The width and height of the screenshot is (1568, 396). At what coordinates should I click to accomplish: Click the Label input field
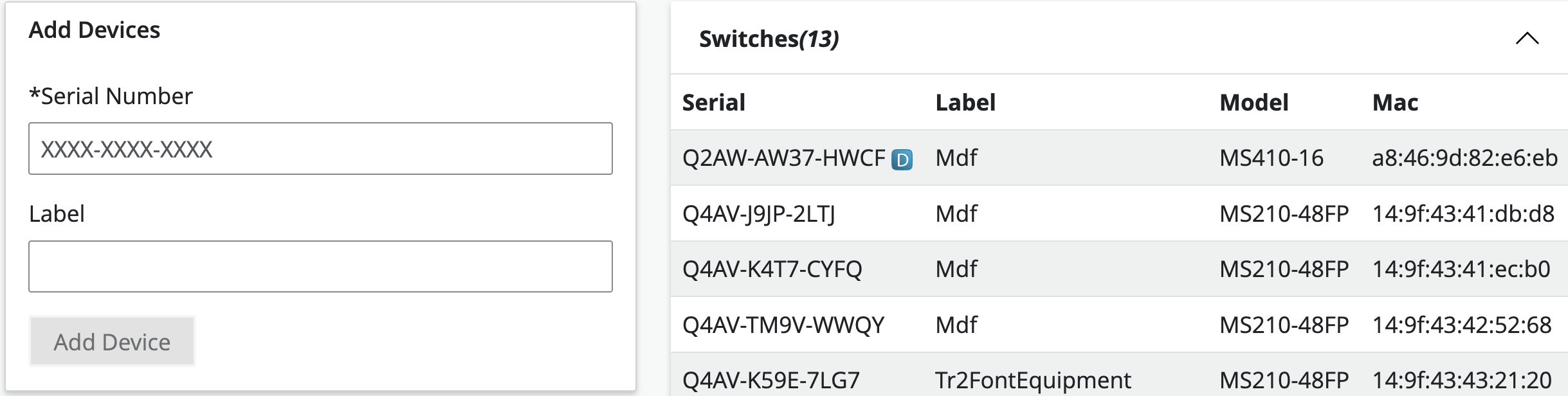tap(320, 266)
